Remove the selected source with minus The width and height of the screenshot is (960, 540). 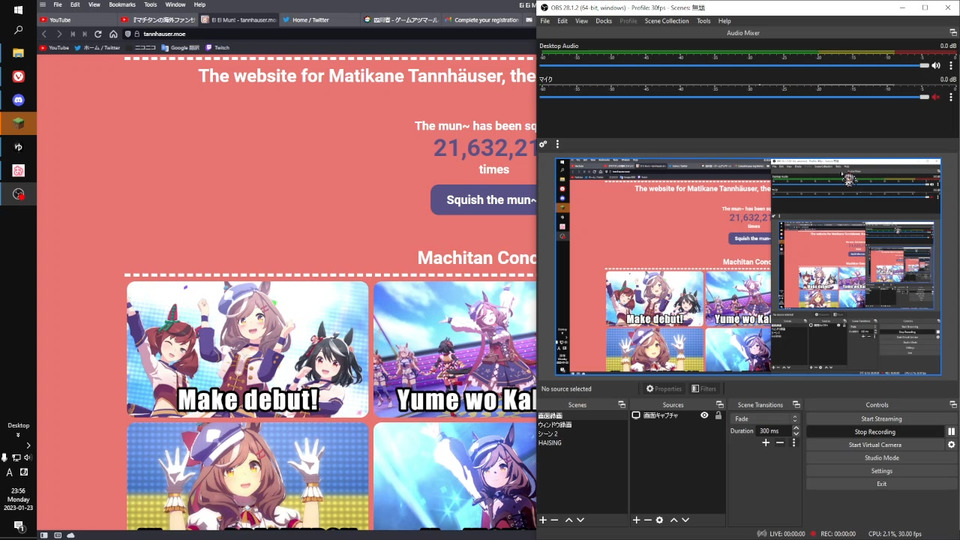coord(648,520)
